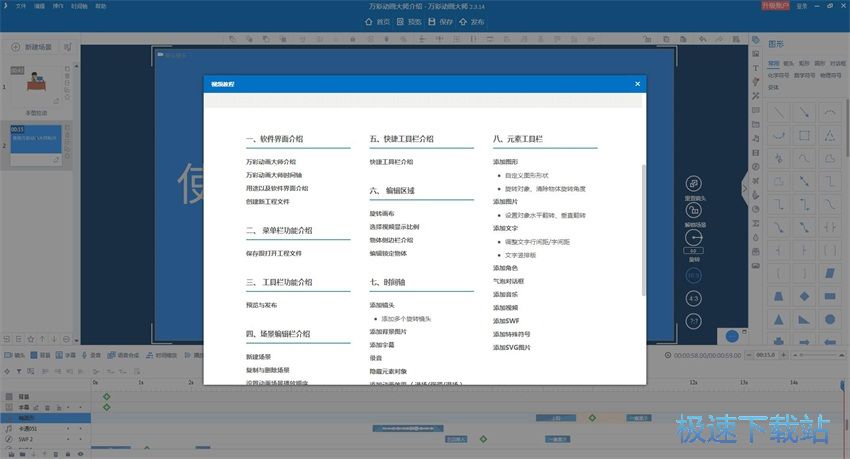850x459 pixels.
Task: Click the 字幕 subtitle timeline button
Action: 66,355
